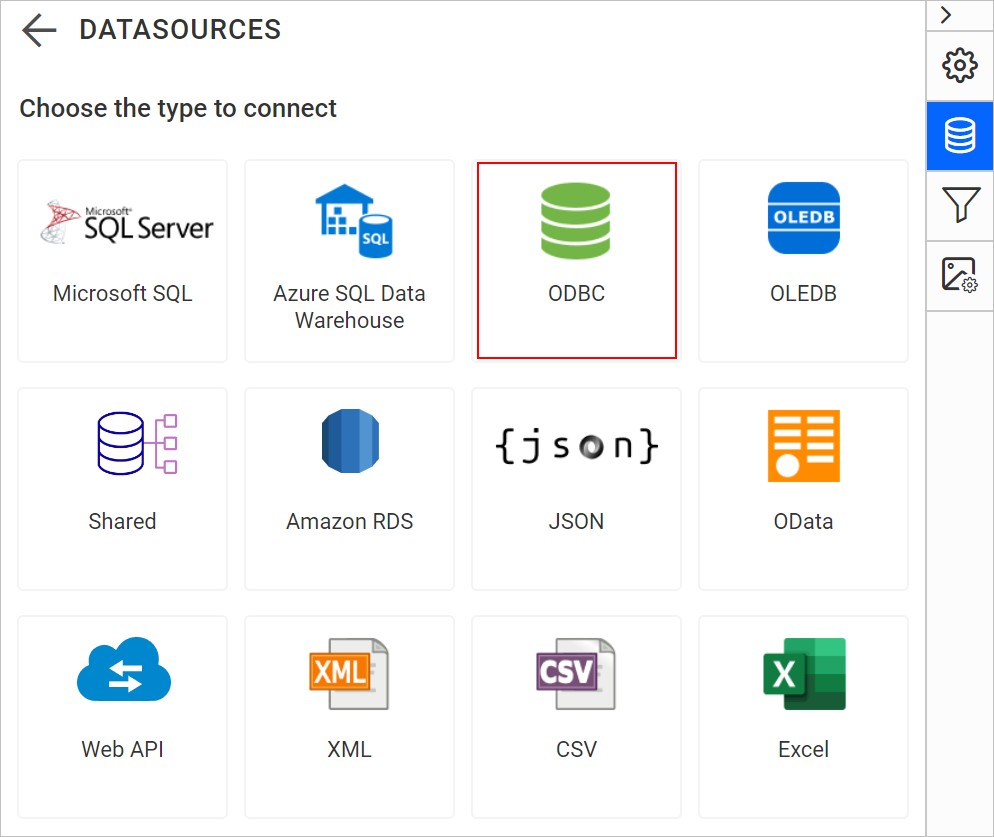Select the OData orange icon
Screen dimensions: 994x837
[x=804, y=446]
